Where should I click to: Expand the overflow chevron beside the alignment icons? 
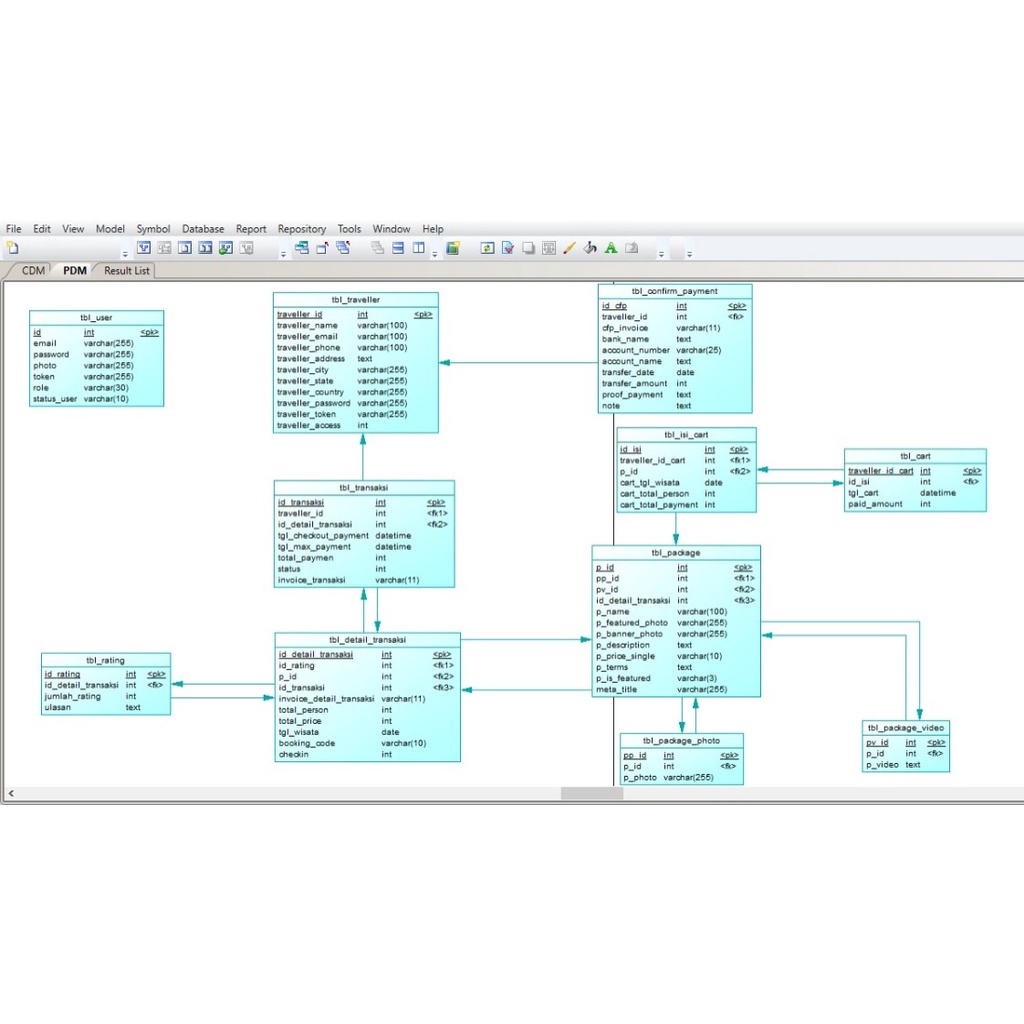435,251
